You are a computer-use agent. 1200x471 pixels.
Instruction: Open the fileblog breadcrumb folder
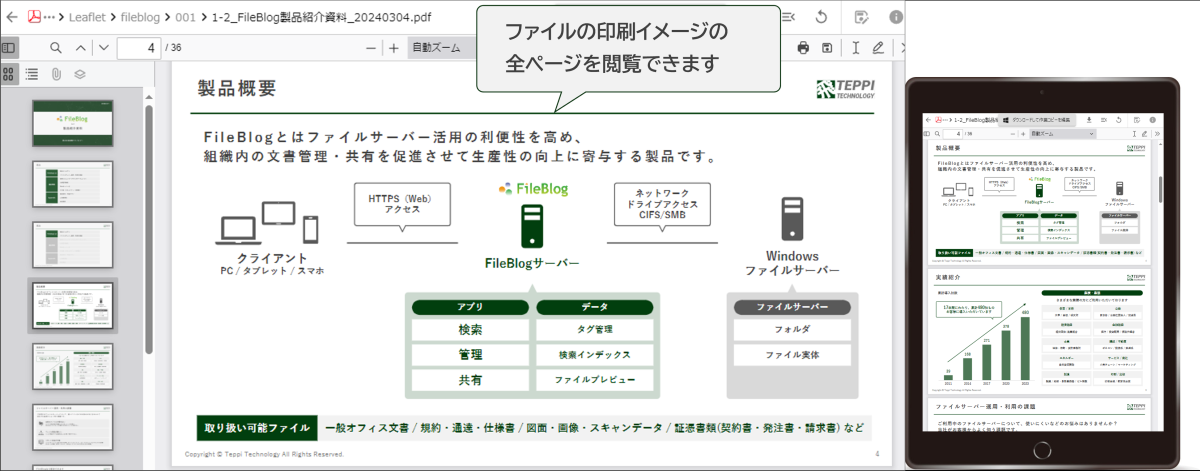pos(139,17)
